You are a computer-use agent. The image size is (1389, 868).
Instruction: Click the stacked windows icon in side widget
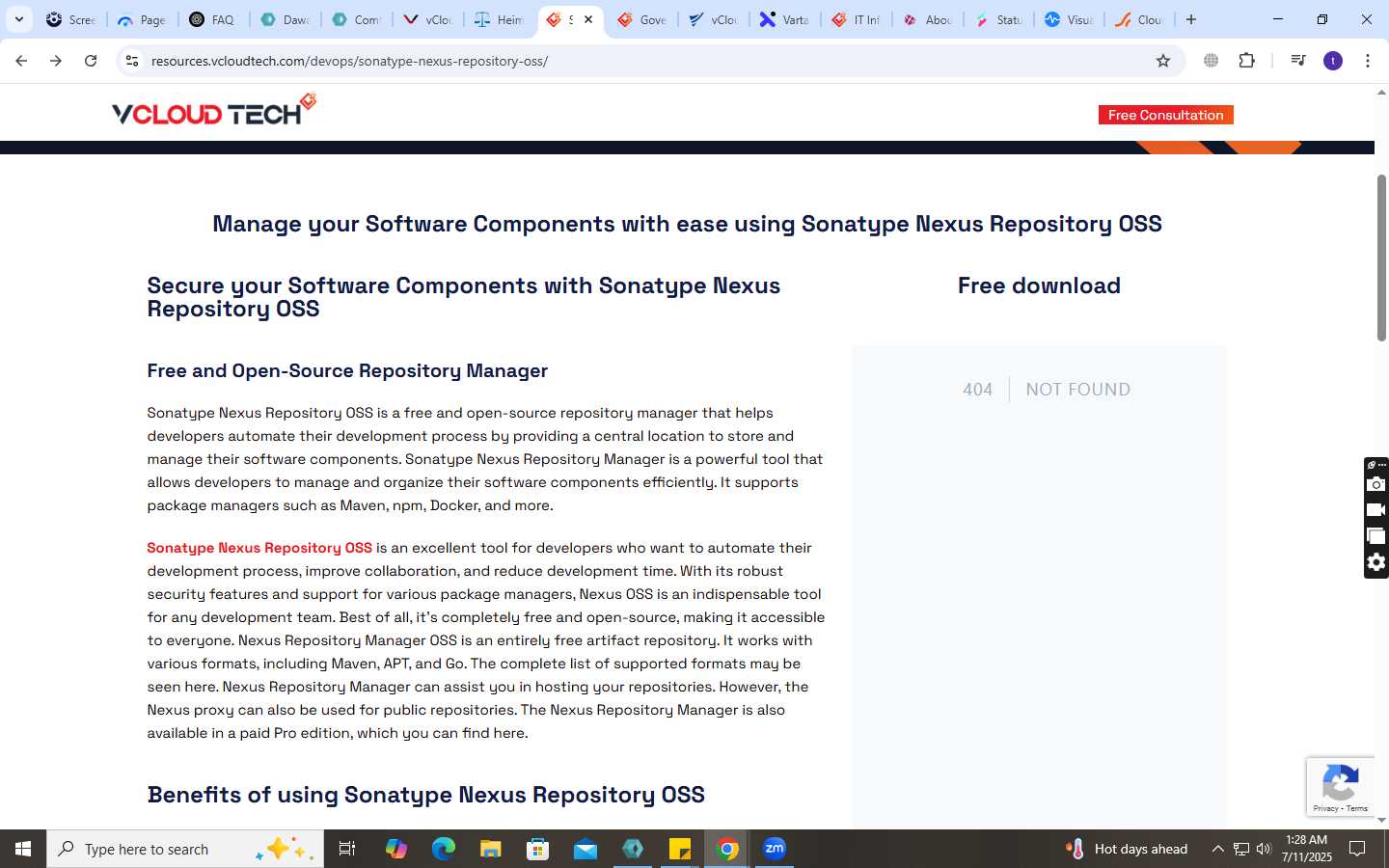click(x=1376, y=536)
